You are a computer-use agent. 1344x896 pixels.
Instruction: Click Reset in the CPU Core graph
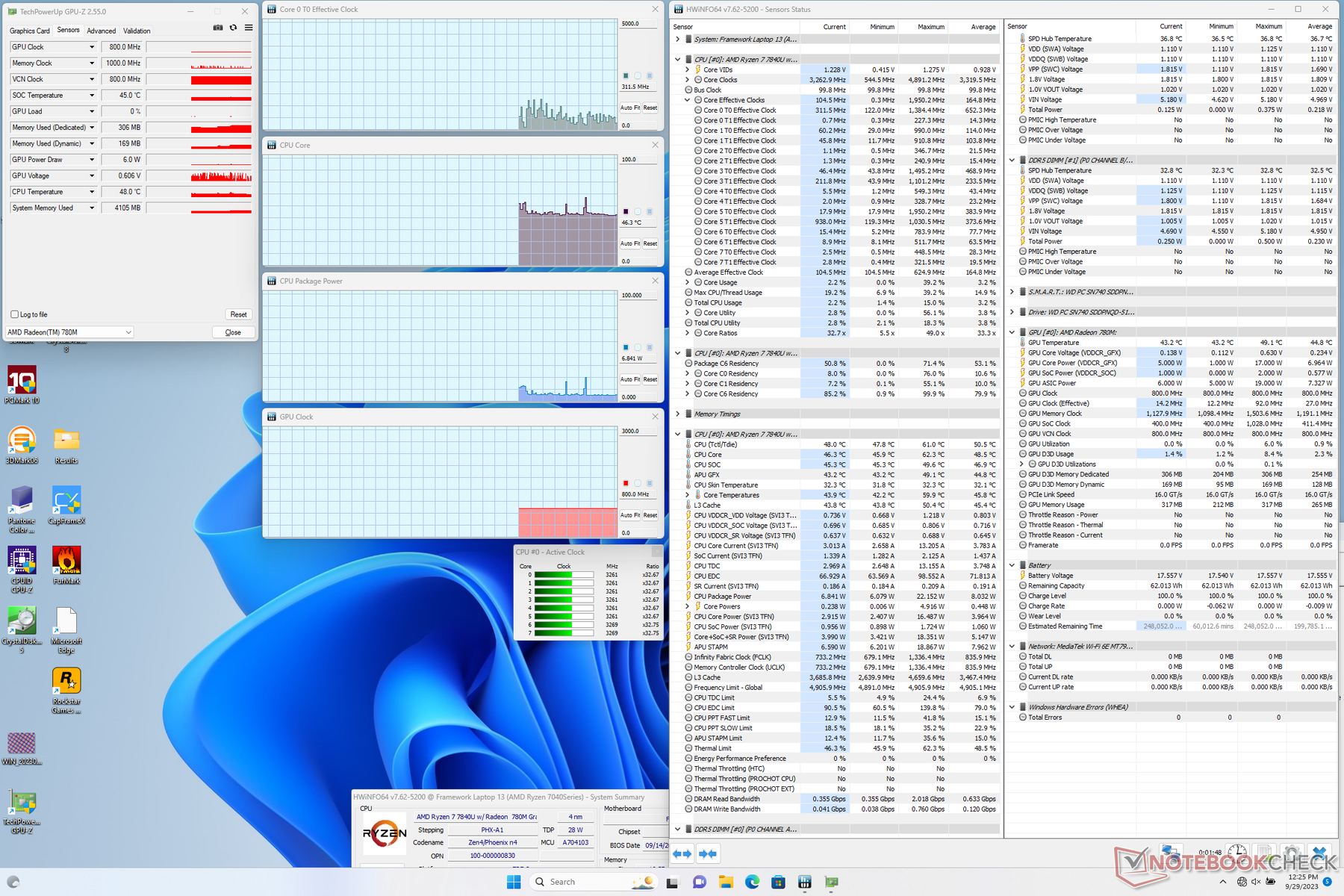pos(650,243)
